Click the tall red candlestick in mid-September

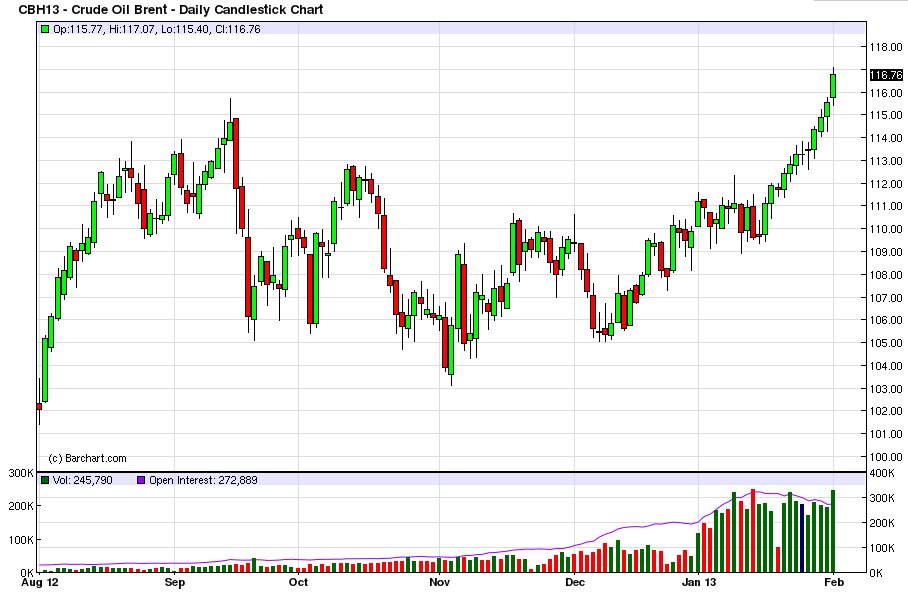coord(236,154)
